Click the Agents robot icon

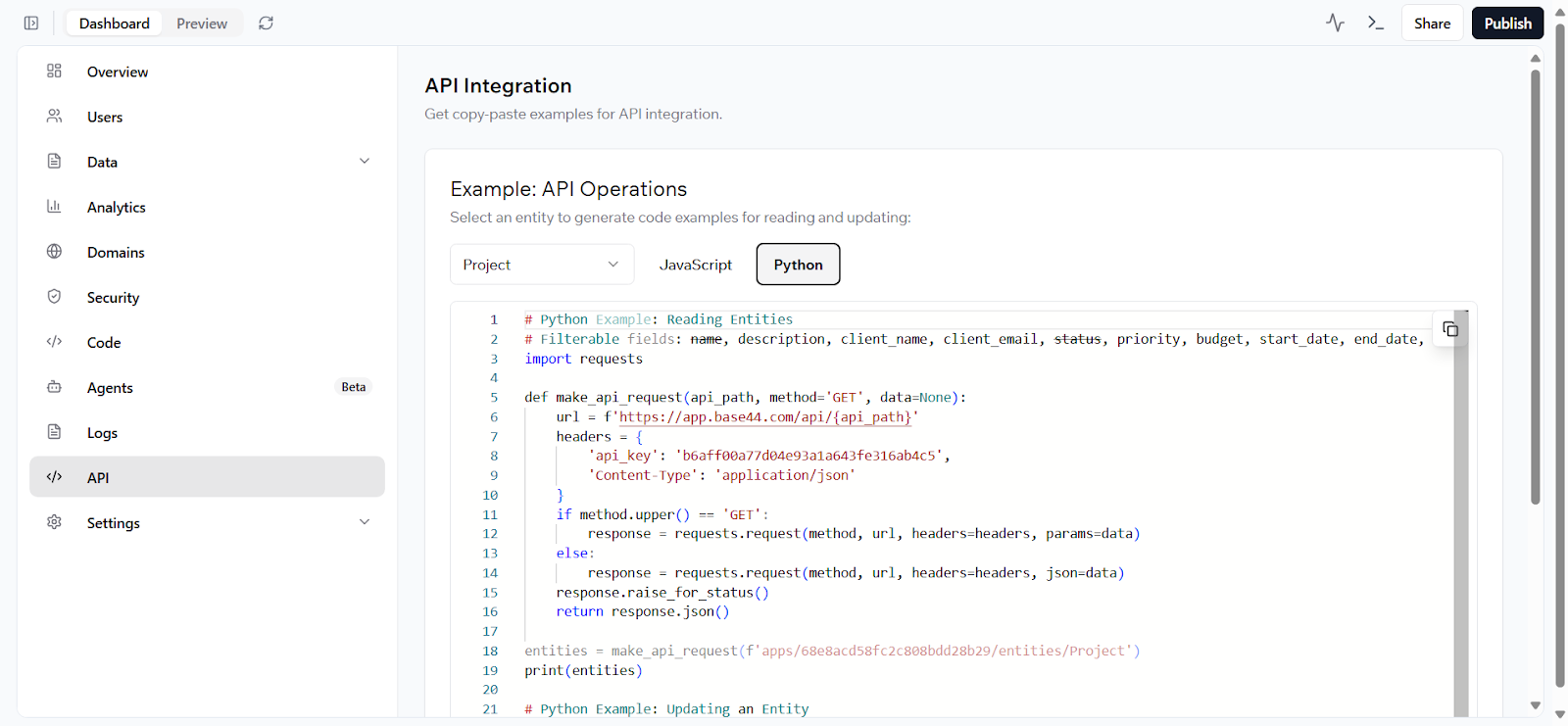(x=54, y=386)
